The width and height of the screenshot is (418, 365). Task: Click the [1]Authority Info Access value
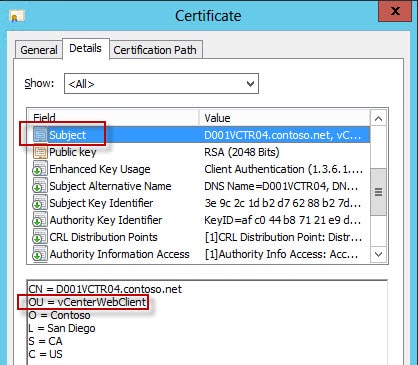[x=282, y=254]
